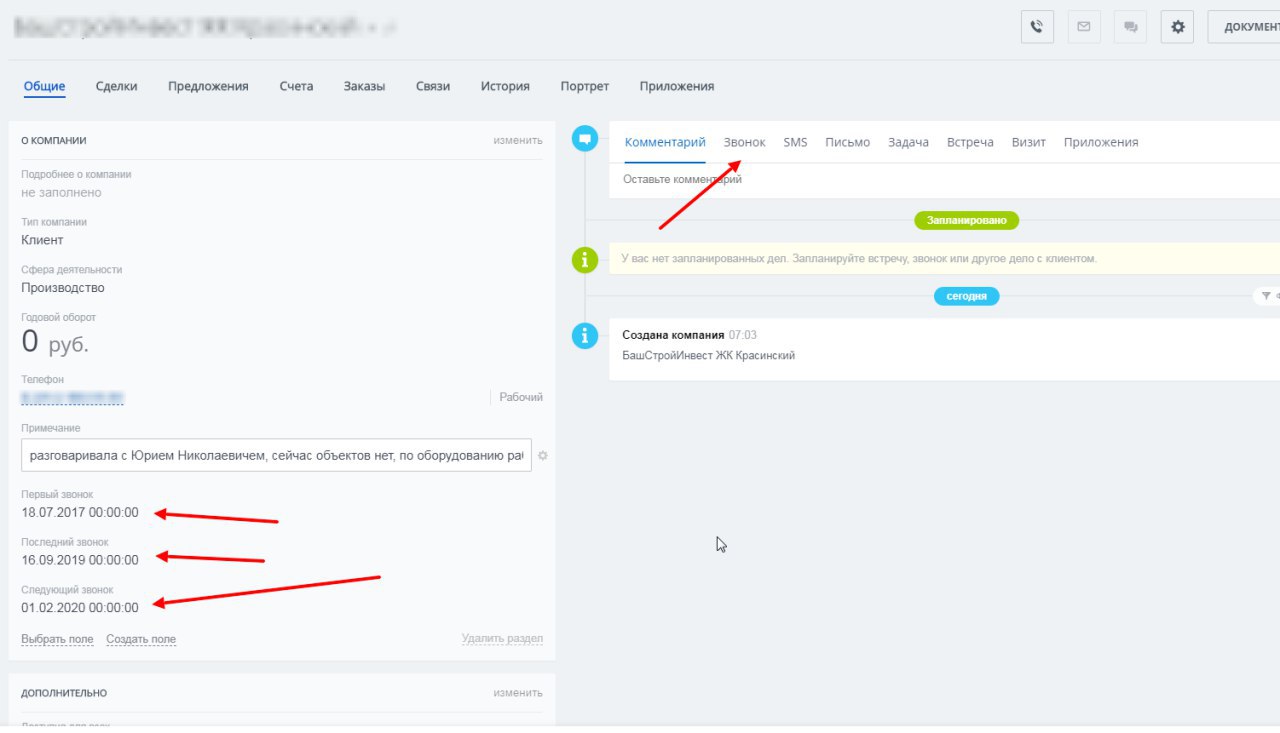Click the Создать поле link
The image size is (1280, 733).
pos(141,639)
